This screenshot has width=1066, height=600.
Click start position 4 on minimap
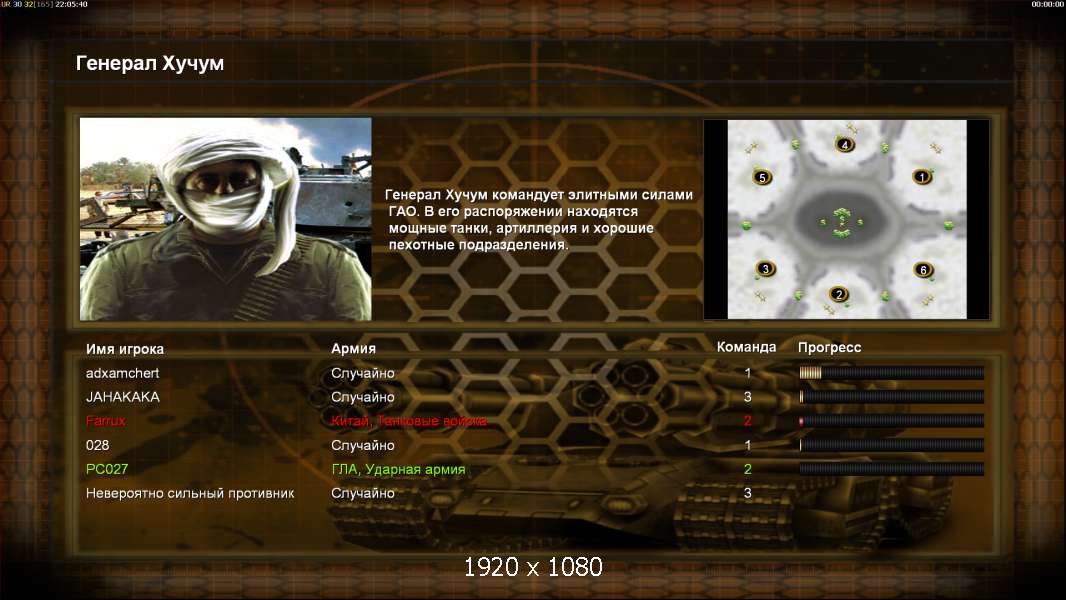click(844, 145)
